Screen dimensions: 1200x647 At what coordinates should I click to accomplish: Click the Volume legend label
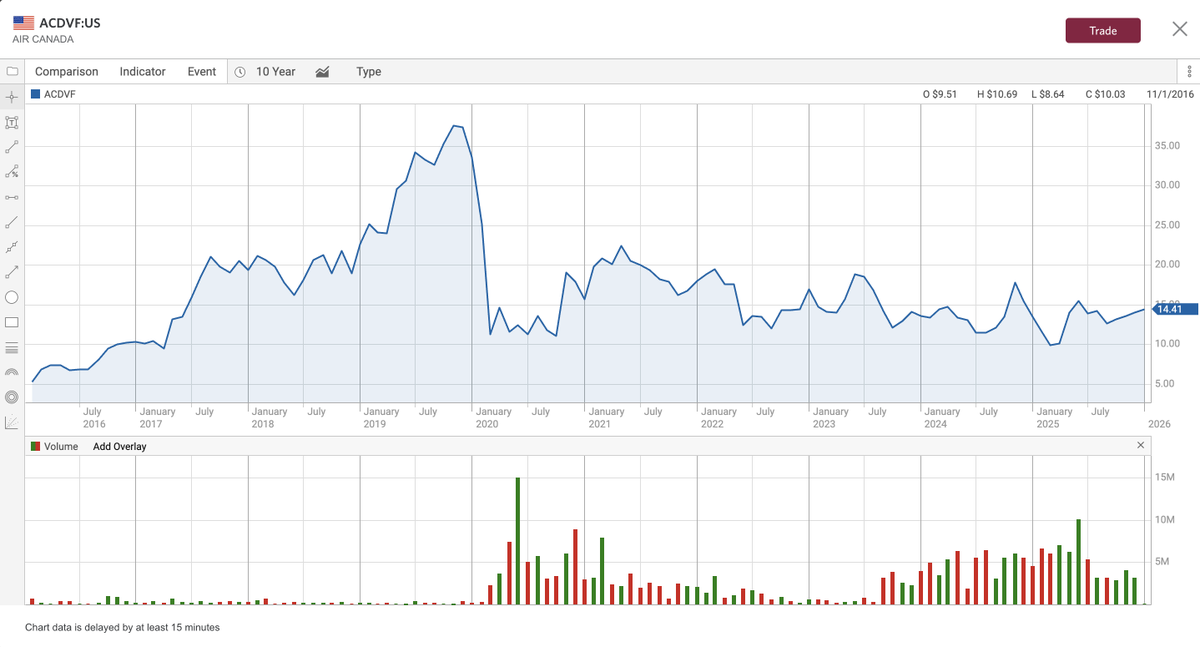(61, 446)
